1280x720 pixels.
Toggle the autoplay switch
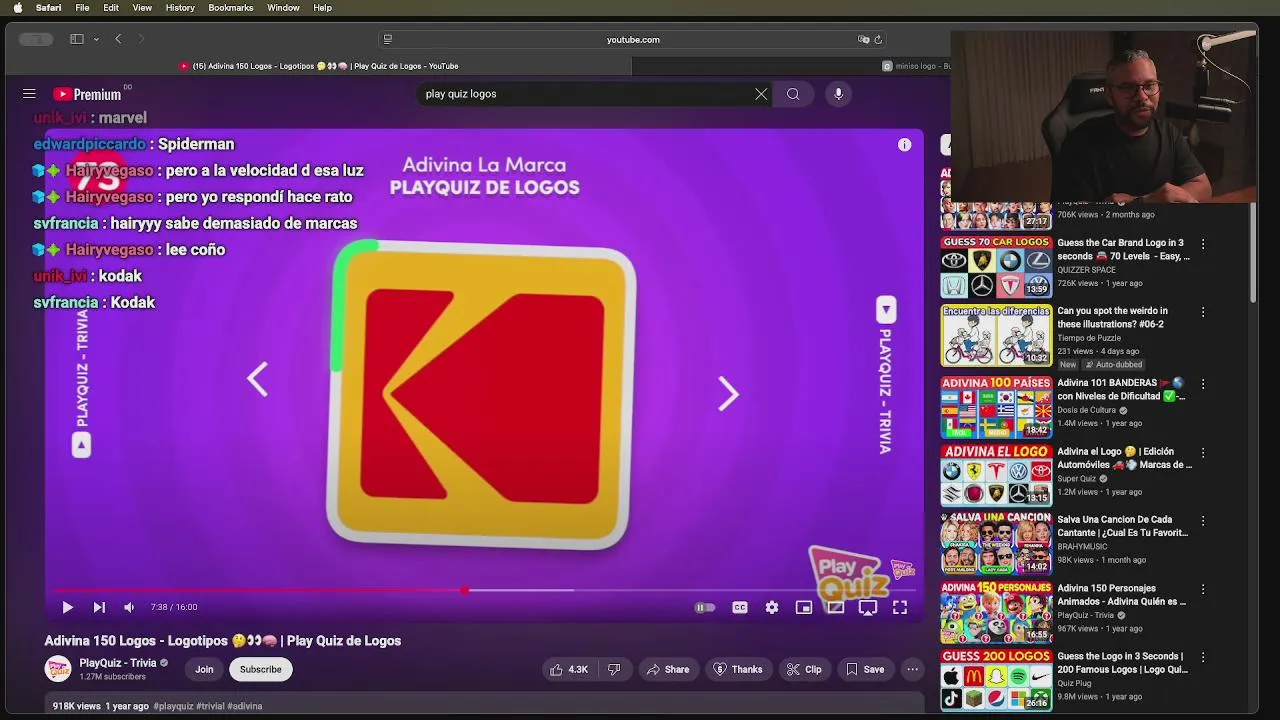click(x=705, y=607)
